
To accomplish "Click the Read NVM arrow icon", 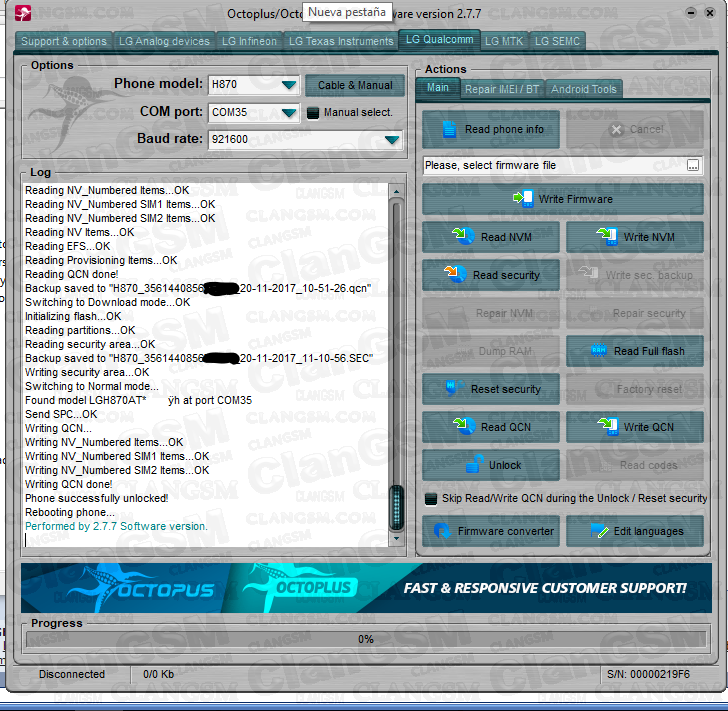I will (463, 236).
